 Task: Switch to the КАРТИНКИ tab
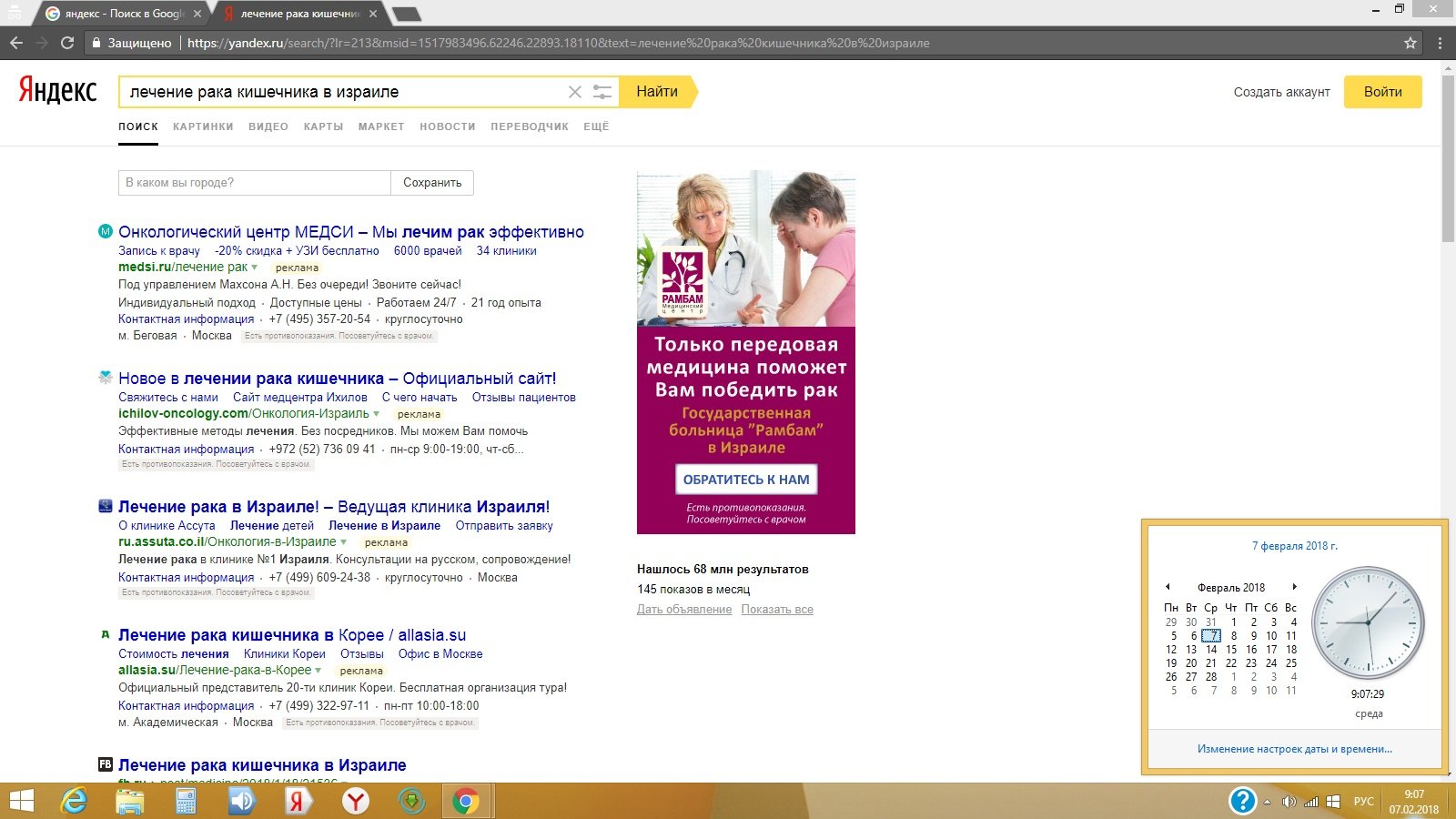tap(203, 126)
